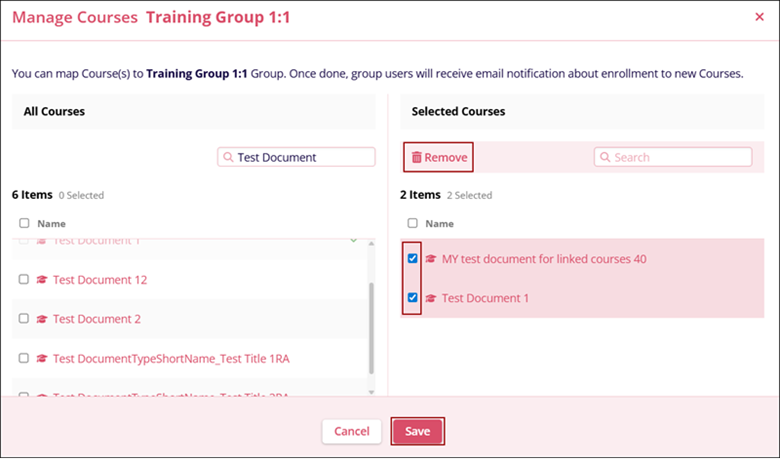Toggle select-all checkbox in All Courses header

tap(24, 224)
